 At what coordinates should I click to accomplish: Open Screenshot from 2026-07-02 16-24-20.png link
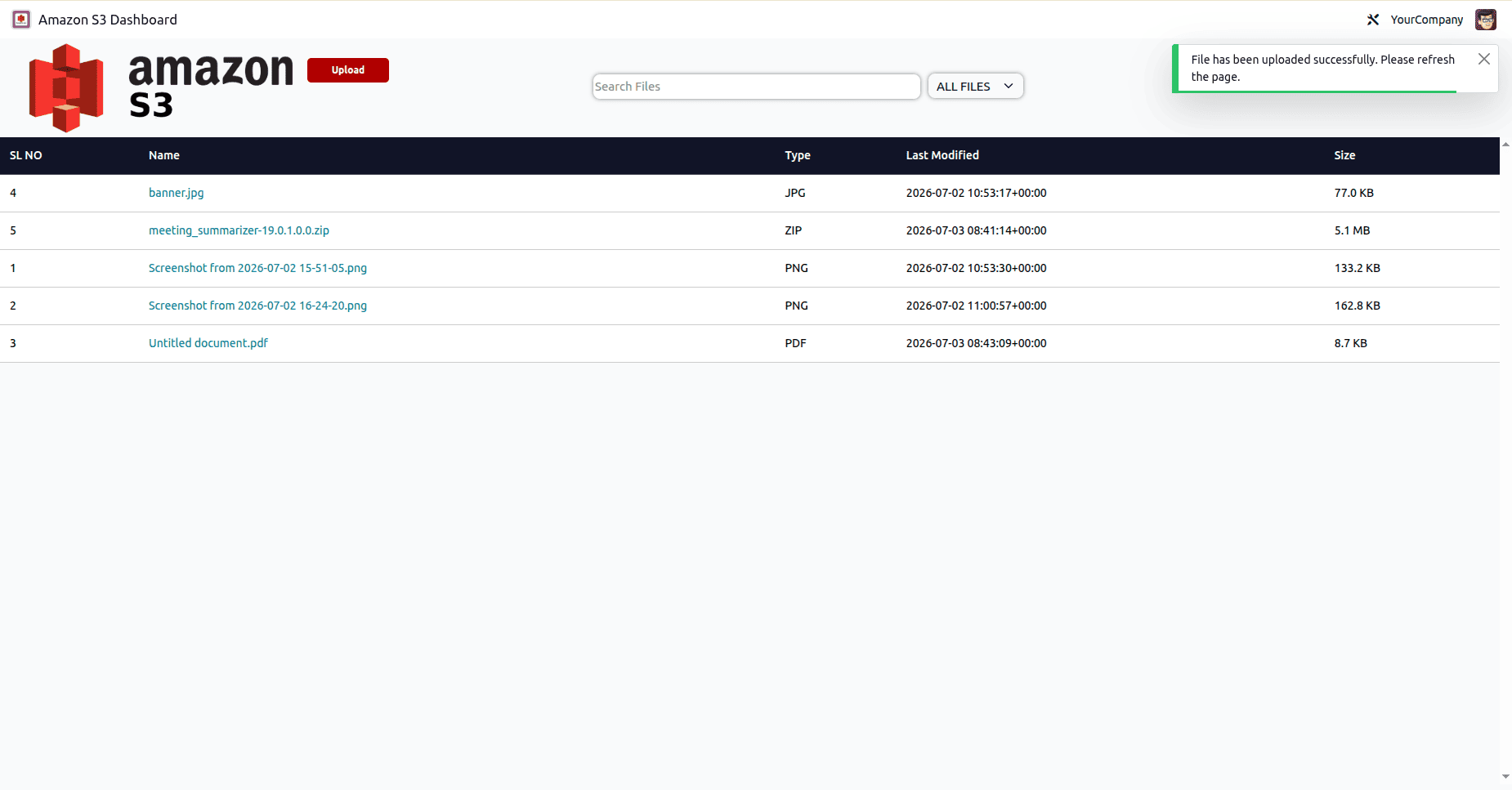point(257,306)
